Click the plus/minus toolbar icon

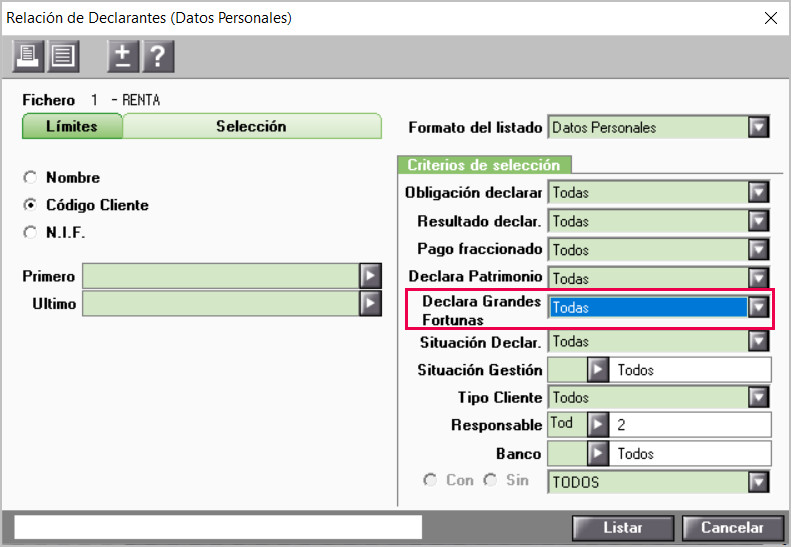(x=123, y=56)
